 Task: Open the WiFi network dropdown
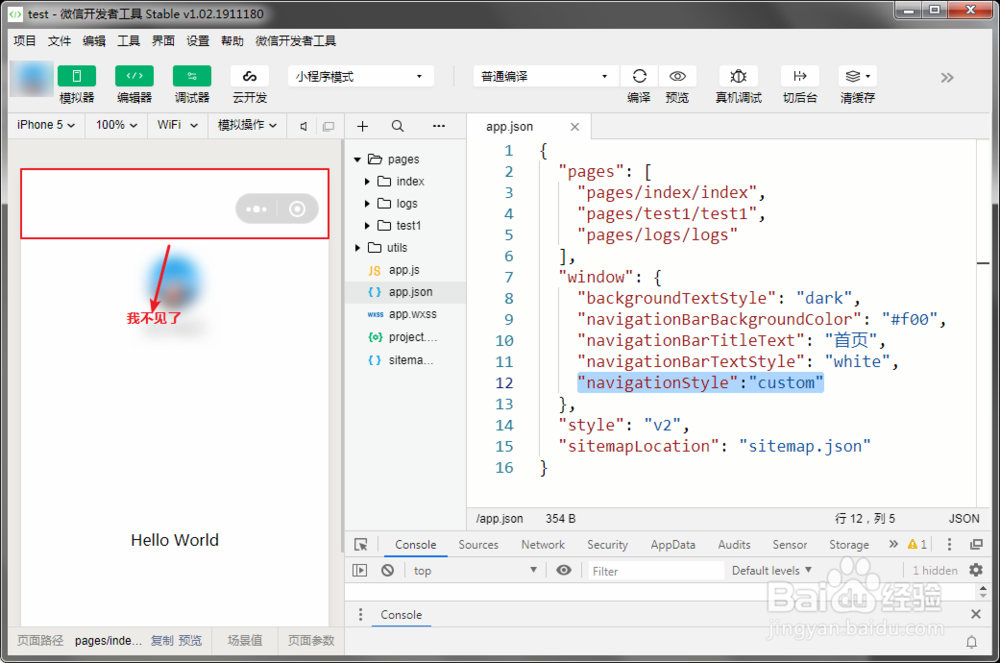tap(177, 125)
